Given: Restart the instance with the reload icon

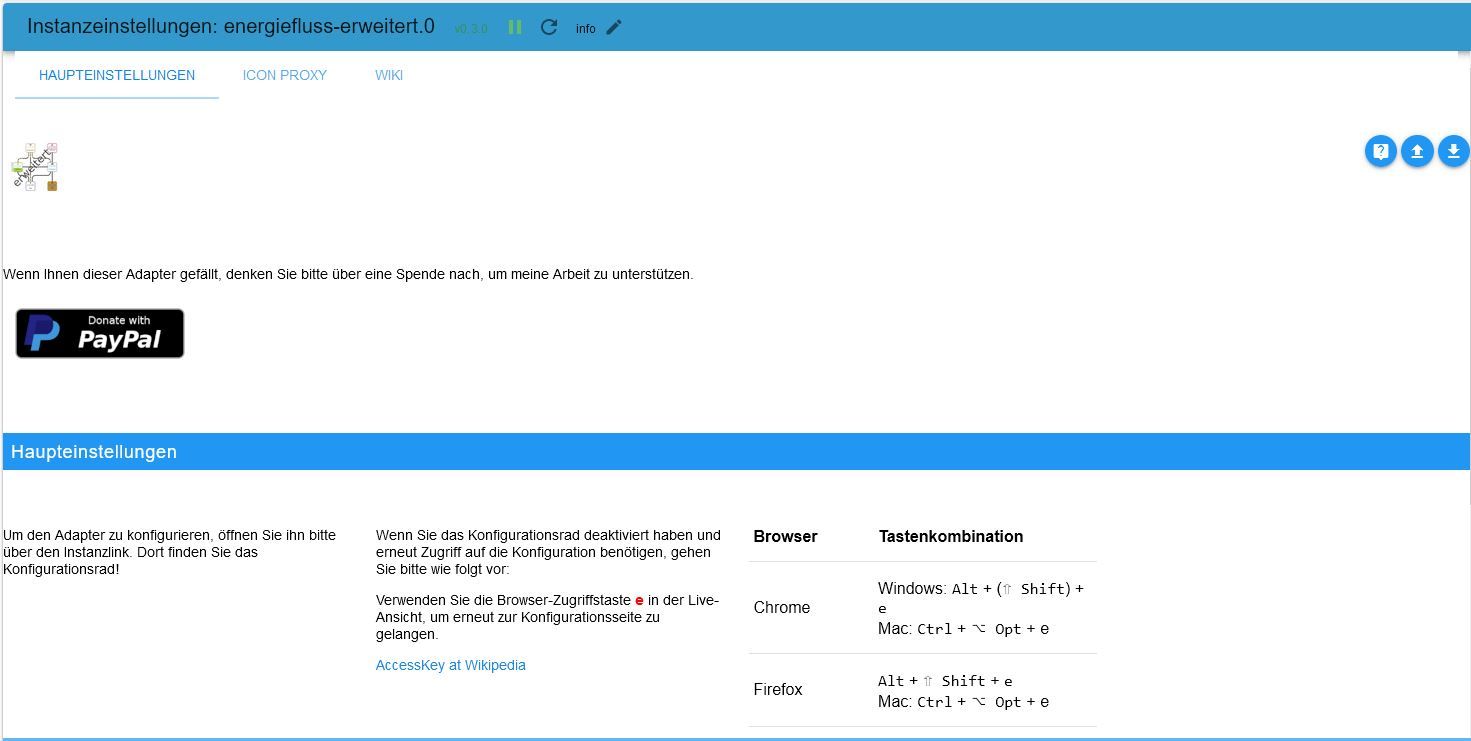Looking at the screenshot, I should coord(549,27).
